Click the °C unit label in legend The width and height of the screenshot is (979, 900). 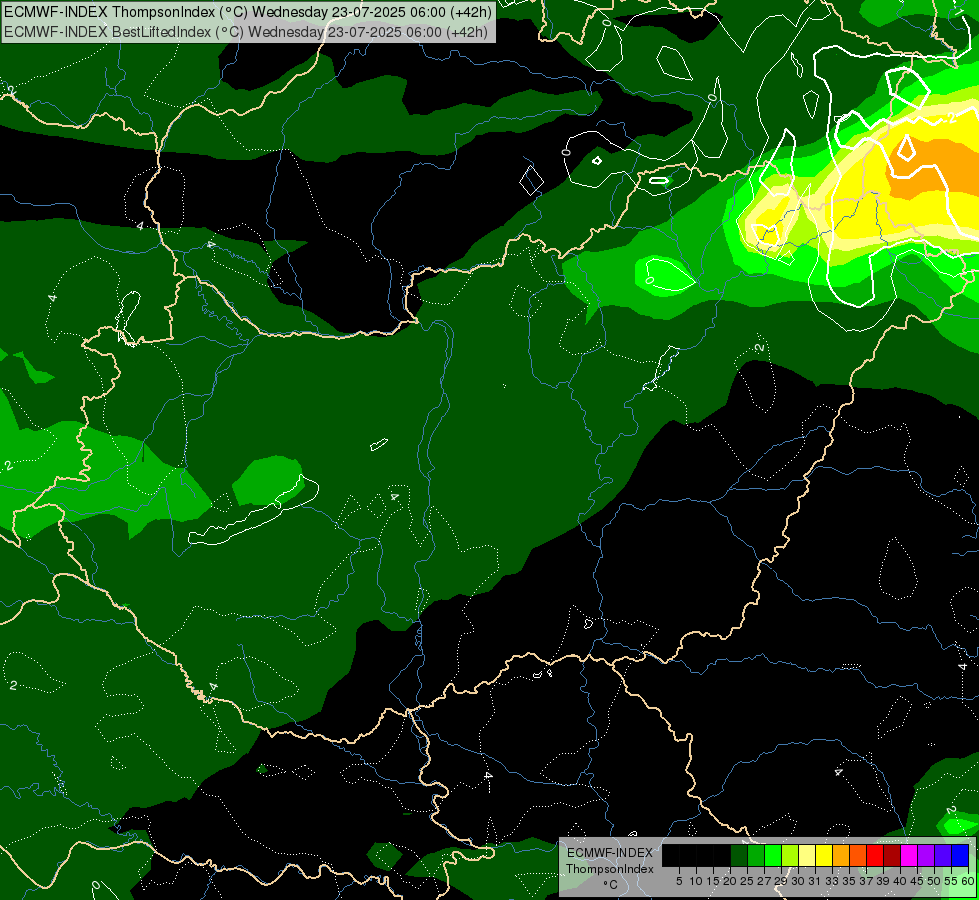pyautogui.click(x=611, y=884)
